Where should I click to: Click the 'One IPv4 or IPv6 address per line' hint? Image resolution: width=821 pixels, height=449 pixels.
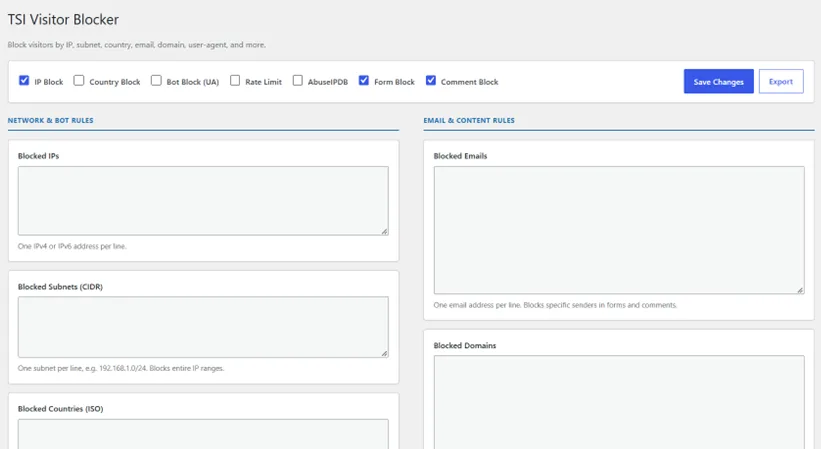(x=72, y=246)
